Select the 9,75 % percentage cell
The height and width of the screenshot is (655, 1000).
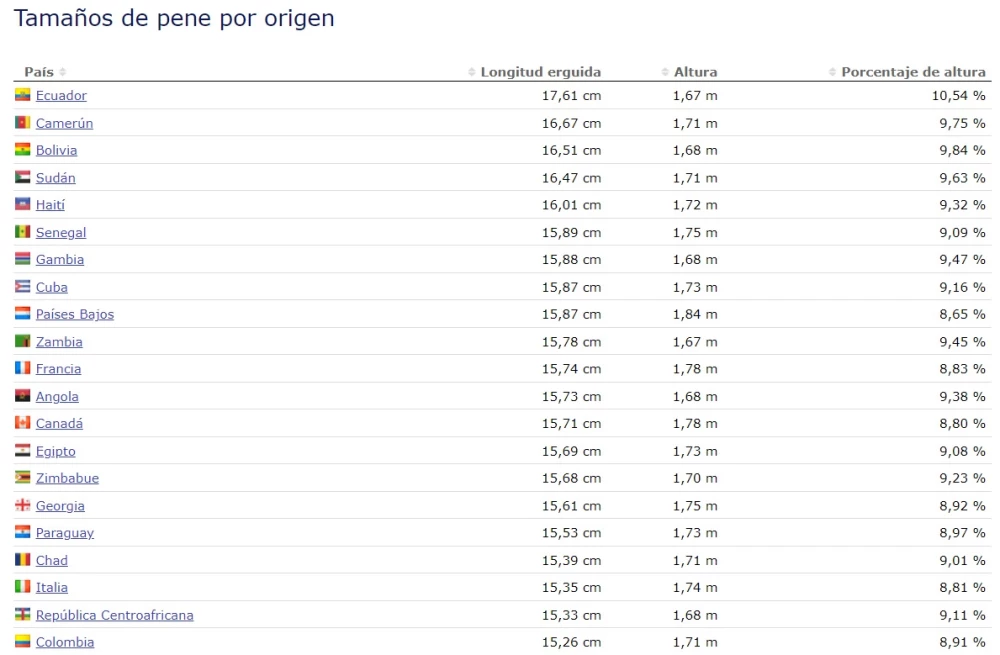tap(962, 123)
